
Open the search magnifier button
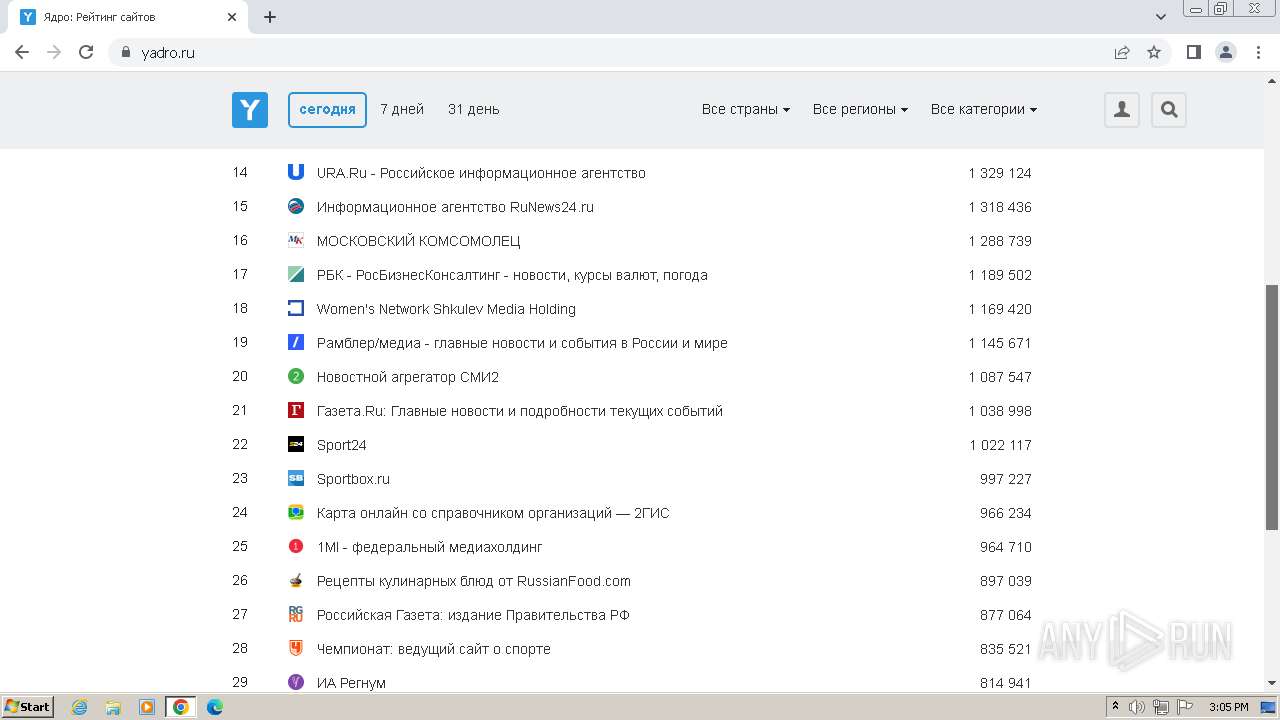(1169, 110)
